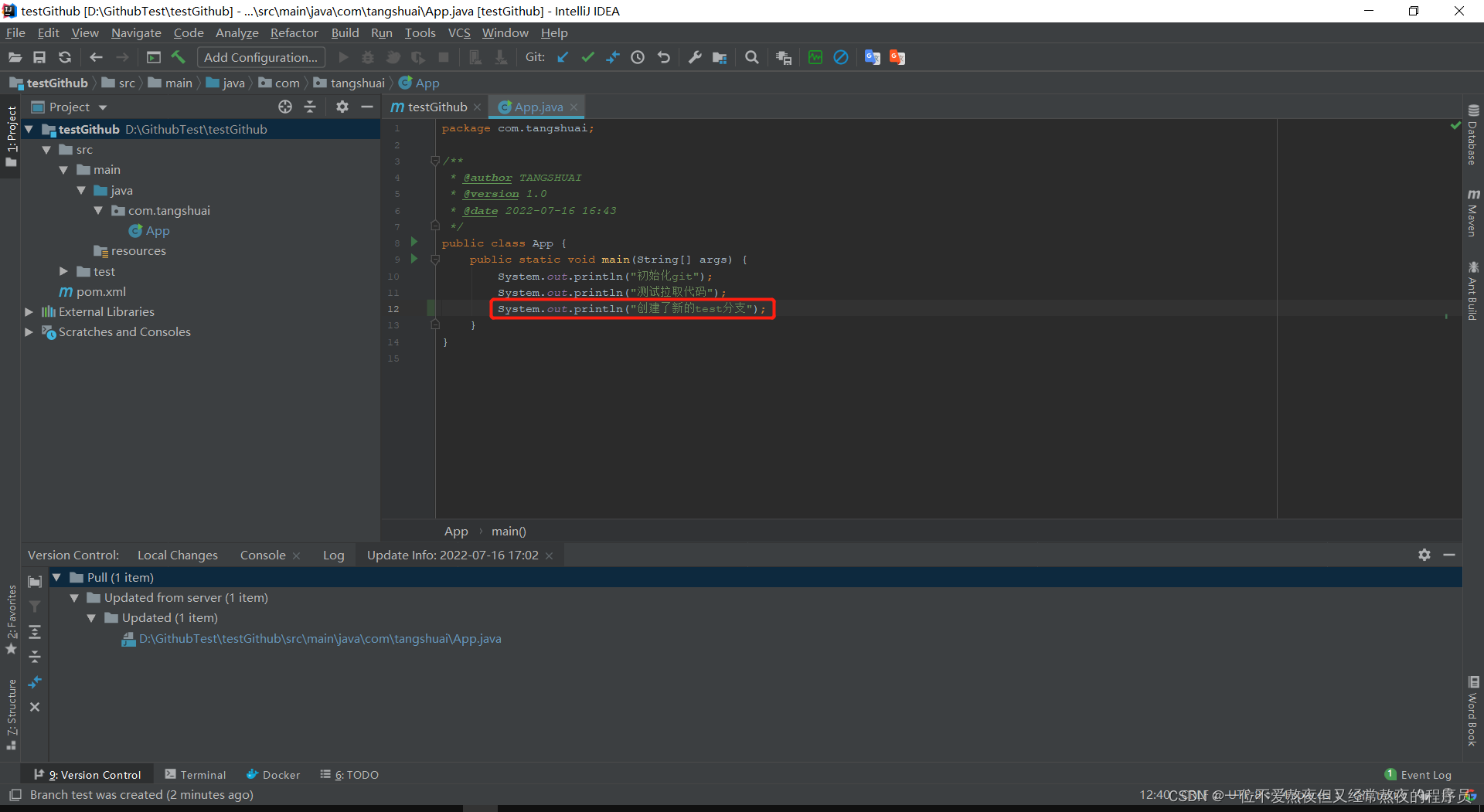Switch to the Log tab
The image size is (1484, 812).
coord(334,555)
